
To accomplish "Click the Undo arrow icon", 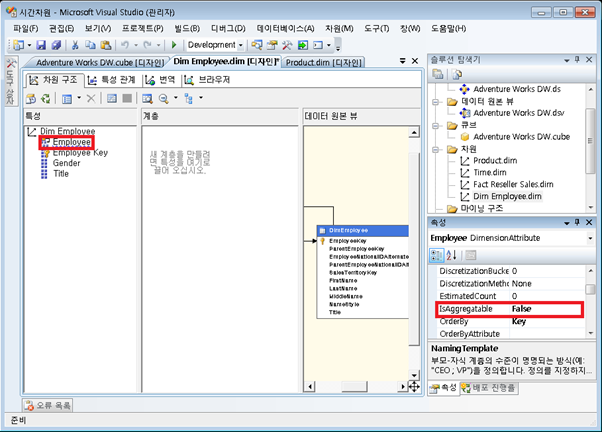I will pyautogui.click(x=125, y=45).
